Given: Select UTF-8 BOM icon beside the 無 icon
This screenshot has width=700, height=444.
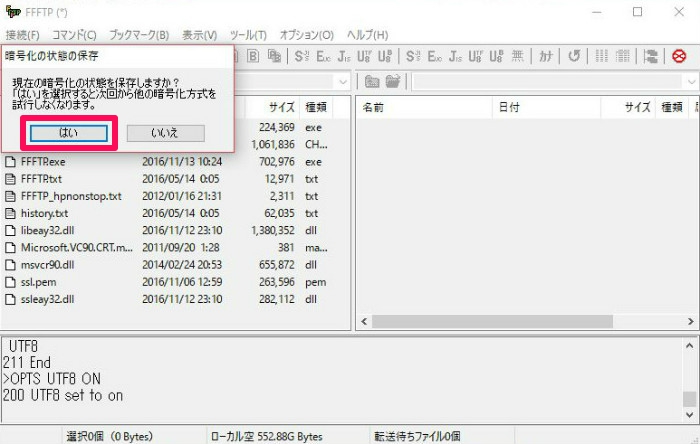Looking at the screenshot, I should pyautogui.click(x=496, y=56).
